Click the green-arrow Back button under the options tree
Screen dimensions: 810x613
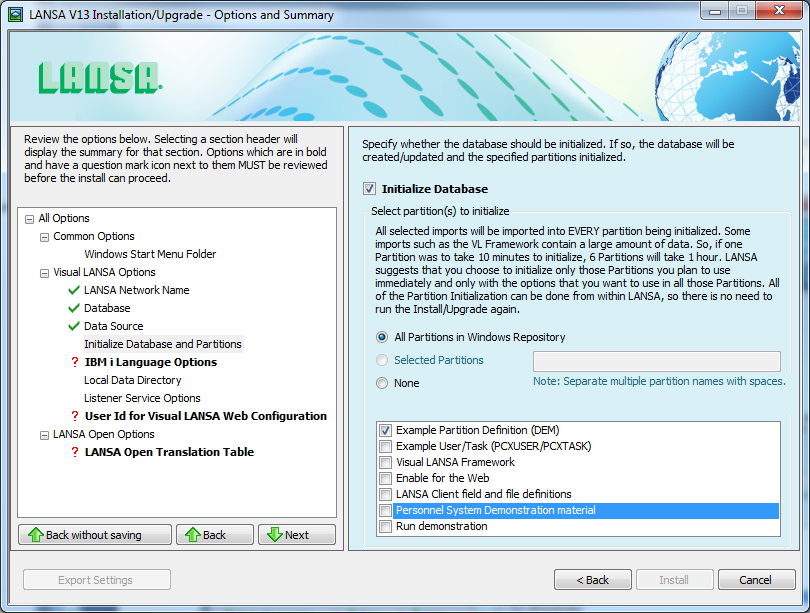click(x=215, y=535)
